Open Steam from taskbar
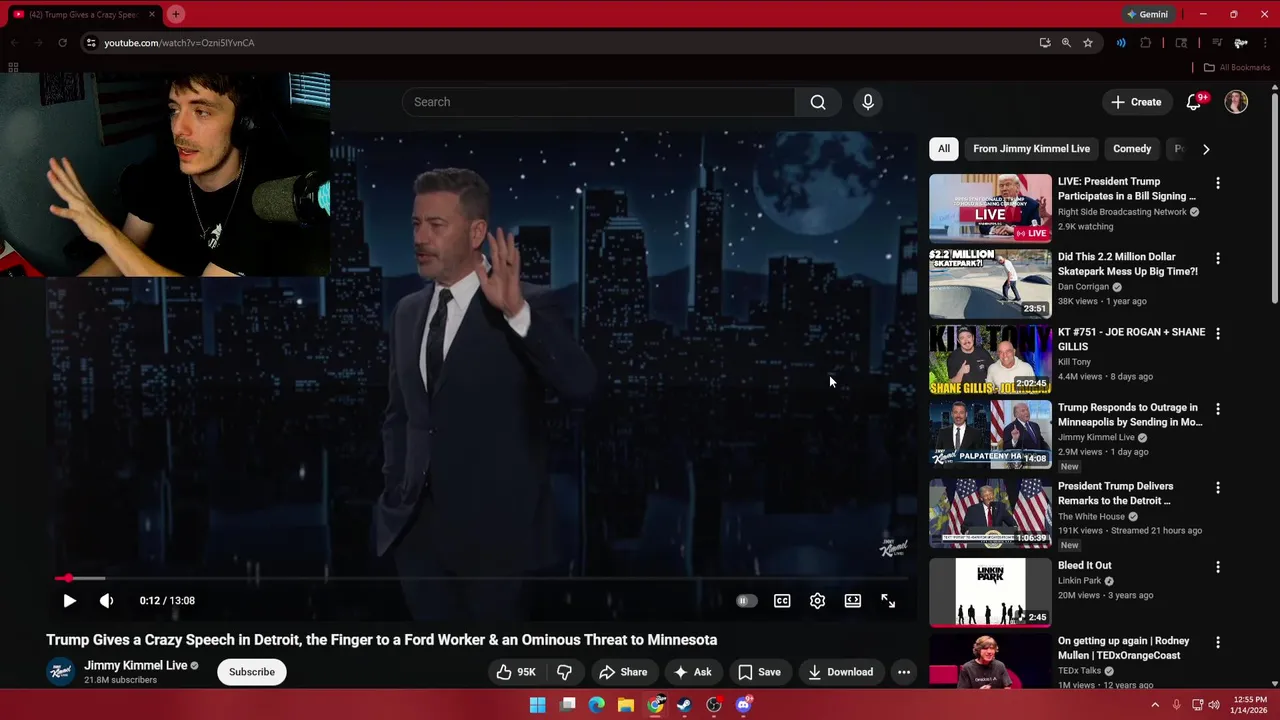Image resolution: width=1280 pixels, height=720 pixels. point(684,705)
